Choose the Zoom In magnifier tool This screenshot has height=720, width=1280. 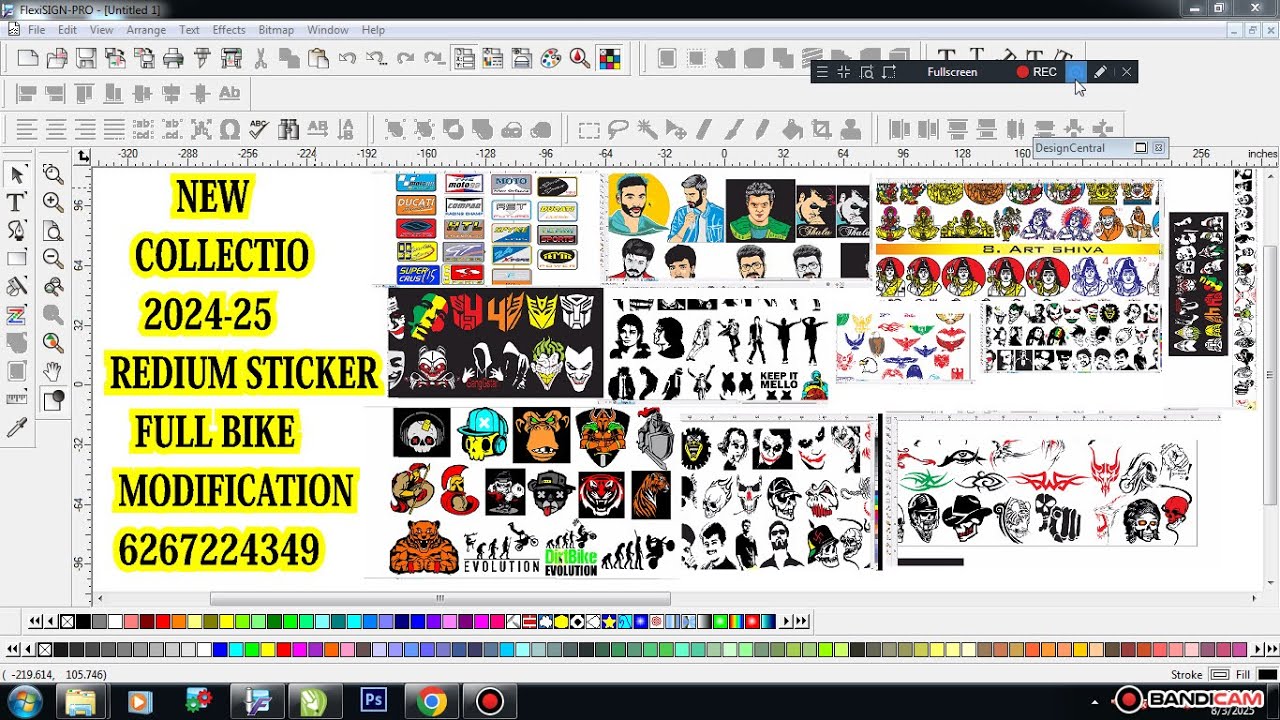click(53, 202)
